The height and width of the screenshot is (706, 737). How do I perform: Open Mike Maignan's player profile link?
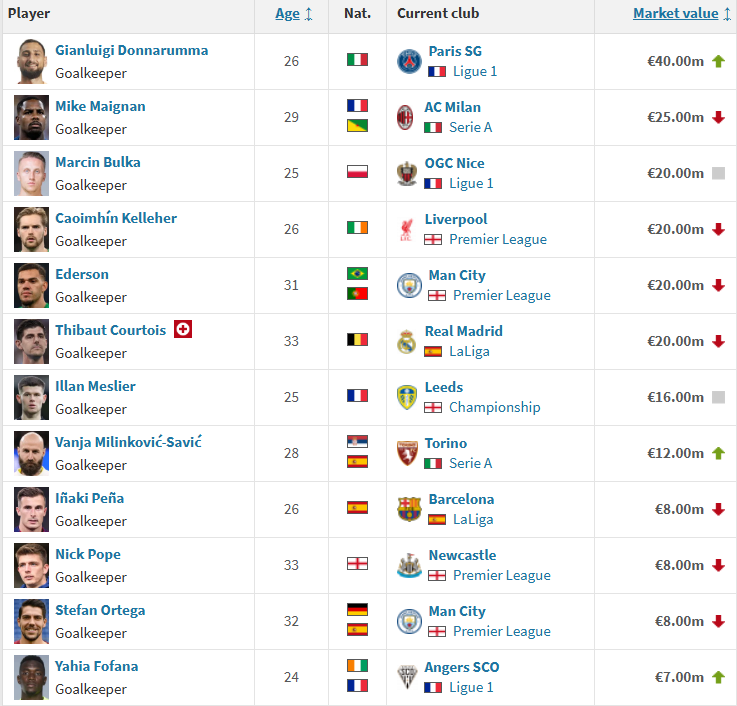coord(100,106)
